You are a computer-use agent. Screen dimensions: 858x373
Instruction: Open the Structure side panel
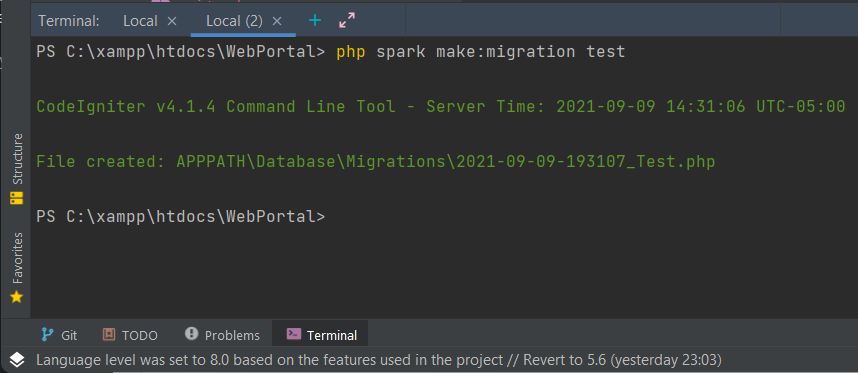[x=17, y=168]
